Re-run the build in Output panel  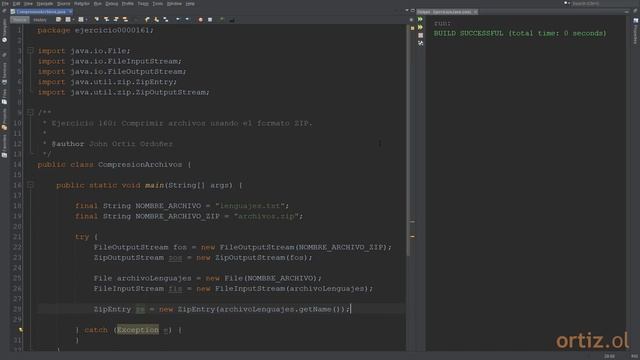click(420, 19)
